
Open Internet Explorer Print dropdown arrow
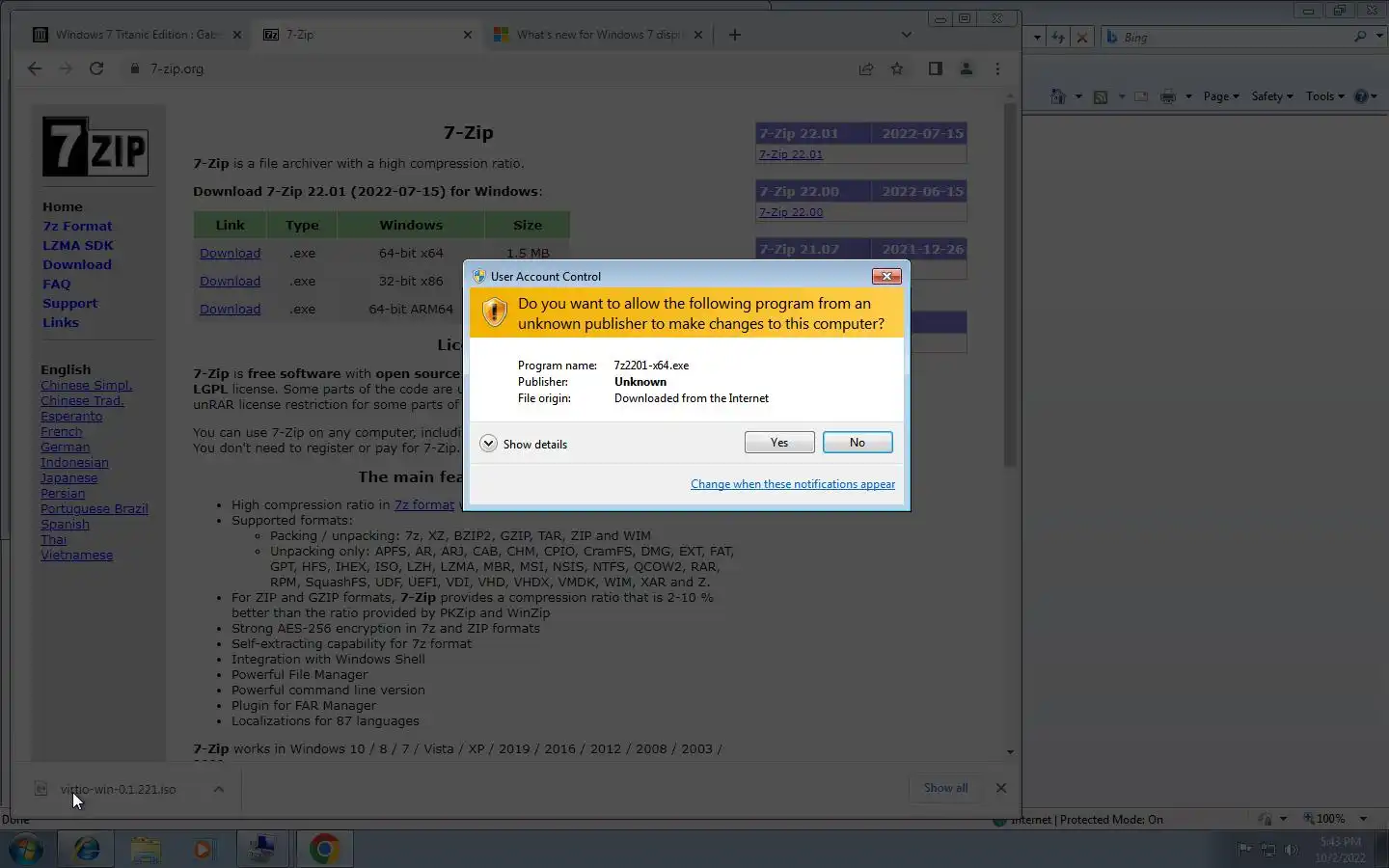click(1188, 96)
